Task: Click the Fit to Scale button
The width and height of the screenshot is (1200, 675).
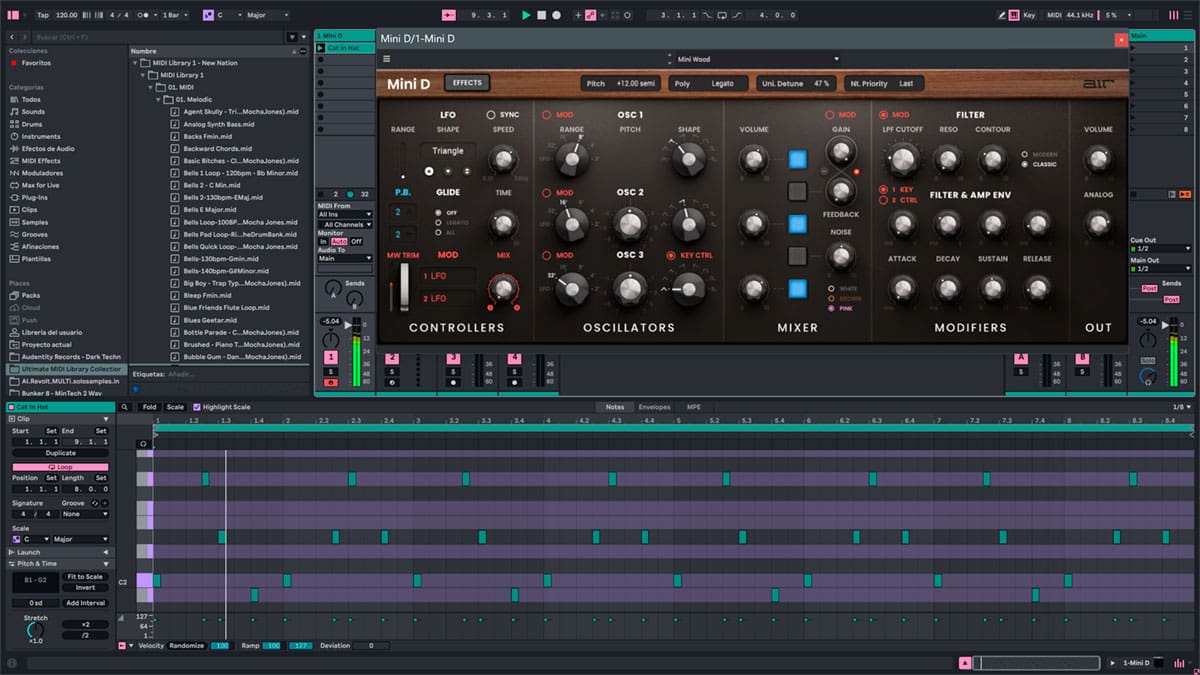Action: point(85,576)
